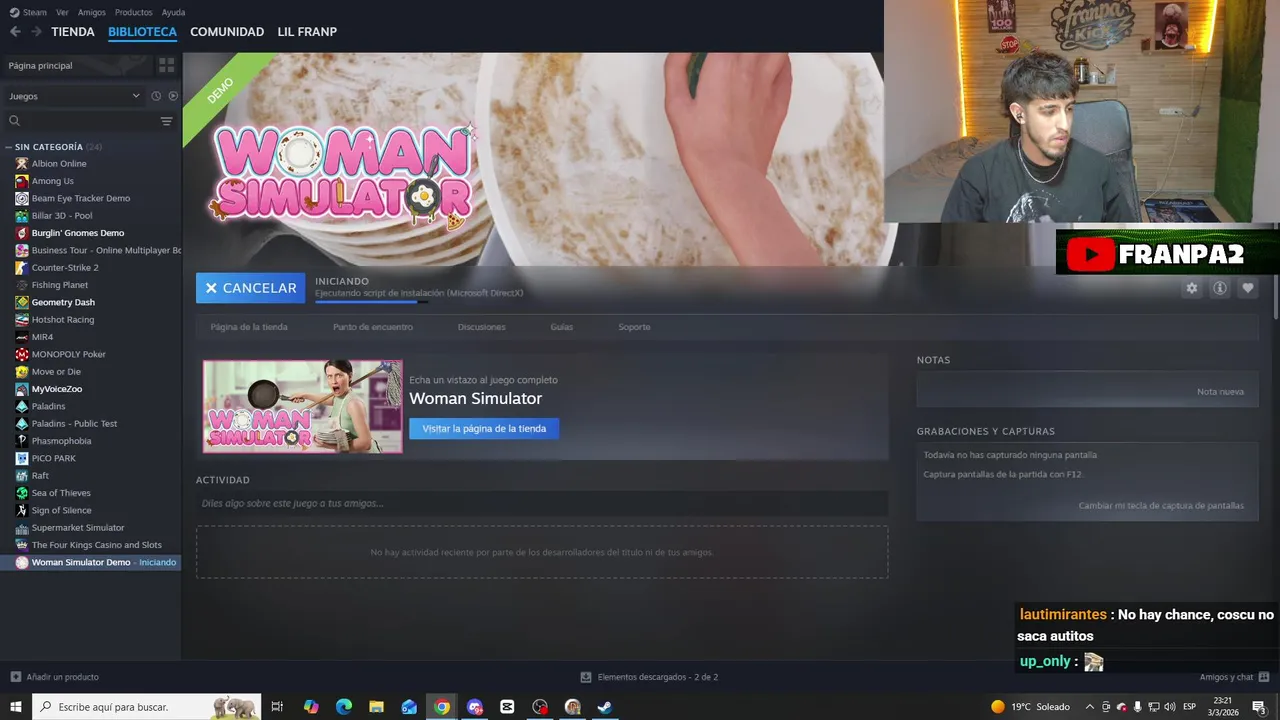This screenshot has height=720, width=1280.
Task: Open the system volume control
Action: tap(1169, 707)
